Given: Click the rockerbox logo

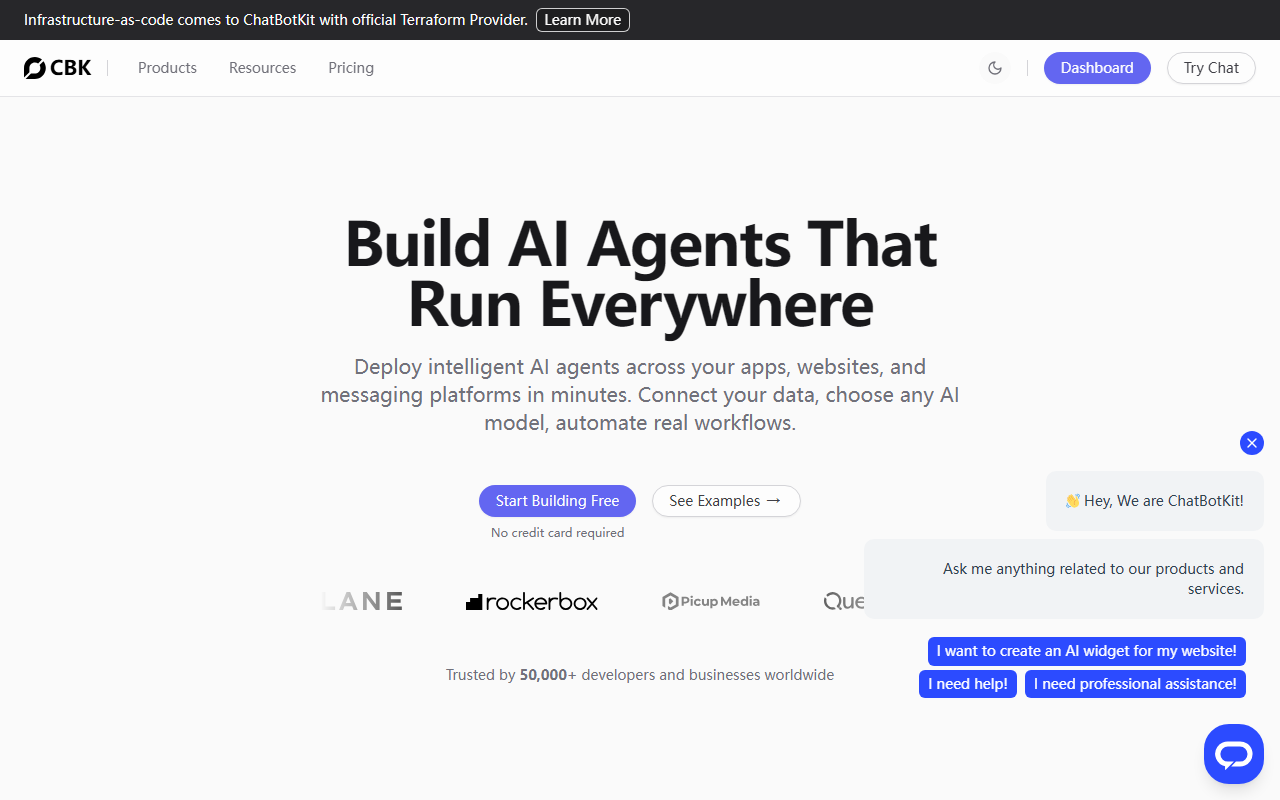Looking at the screenshot, I should point(532,602).
